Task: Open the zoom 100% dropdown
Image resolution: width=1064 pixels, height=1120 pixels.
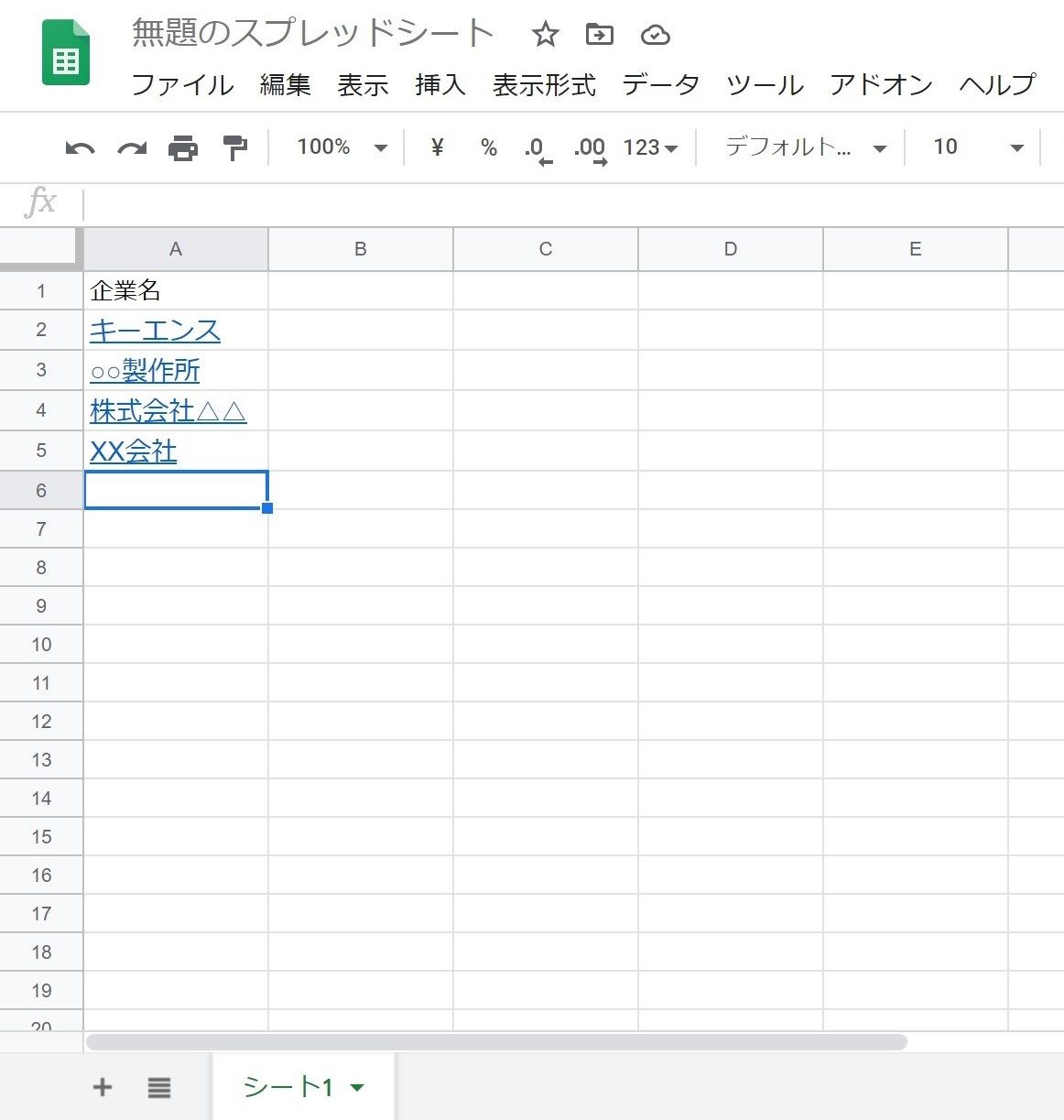Action: [x=342, y=147]
